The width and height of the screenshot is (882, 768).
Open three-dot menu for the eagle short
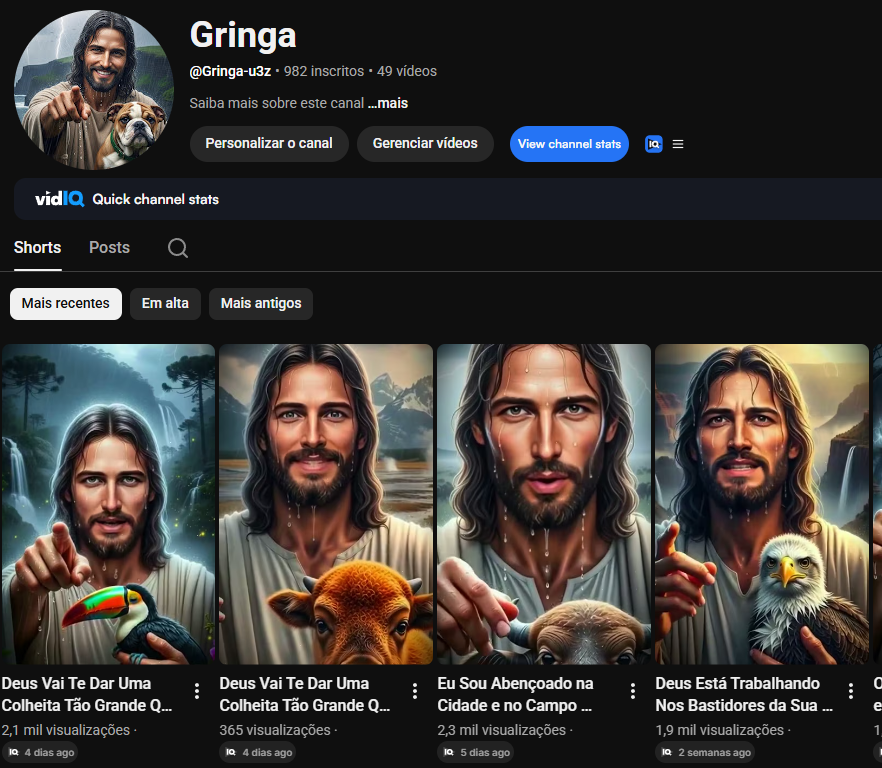[850, 691]
